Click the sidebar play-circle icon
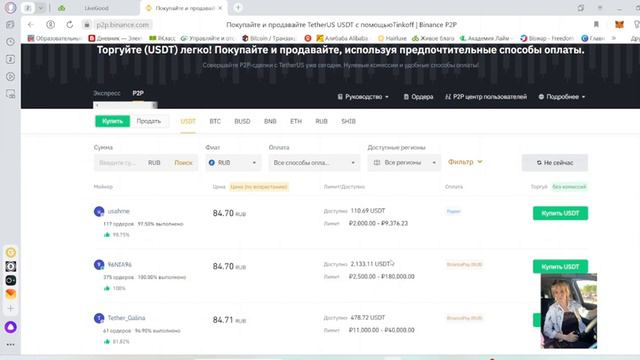The height and width of the screenshot is (360, 640). (11, 76)
